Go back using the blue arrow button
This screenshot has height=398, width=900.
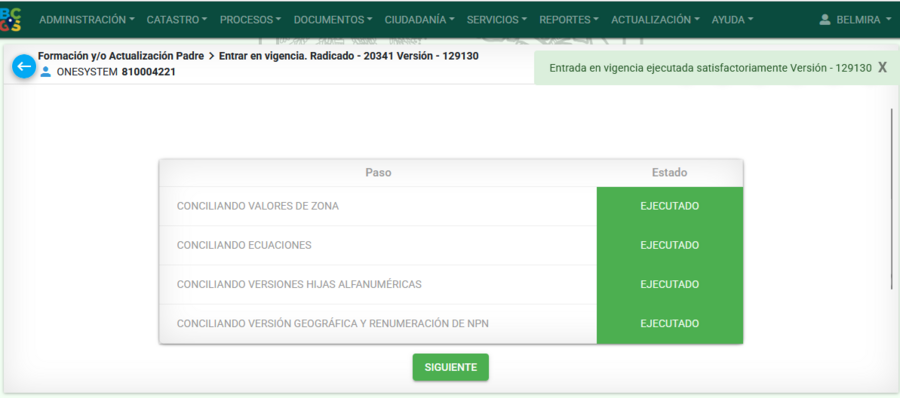24,67
